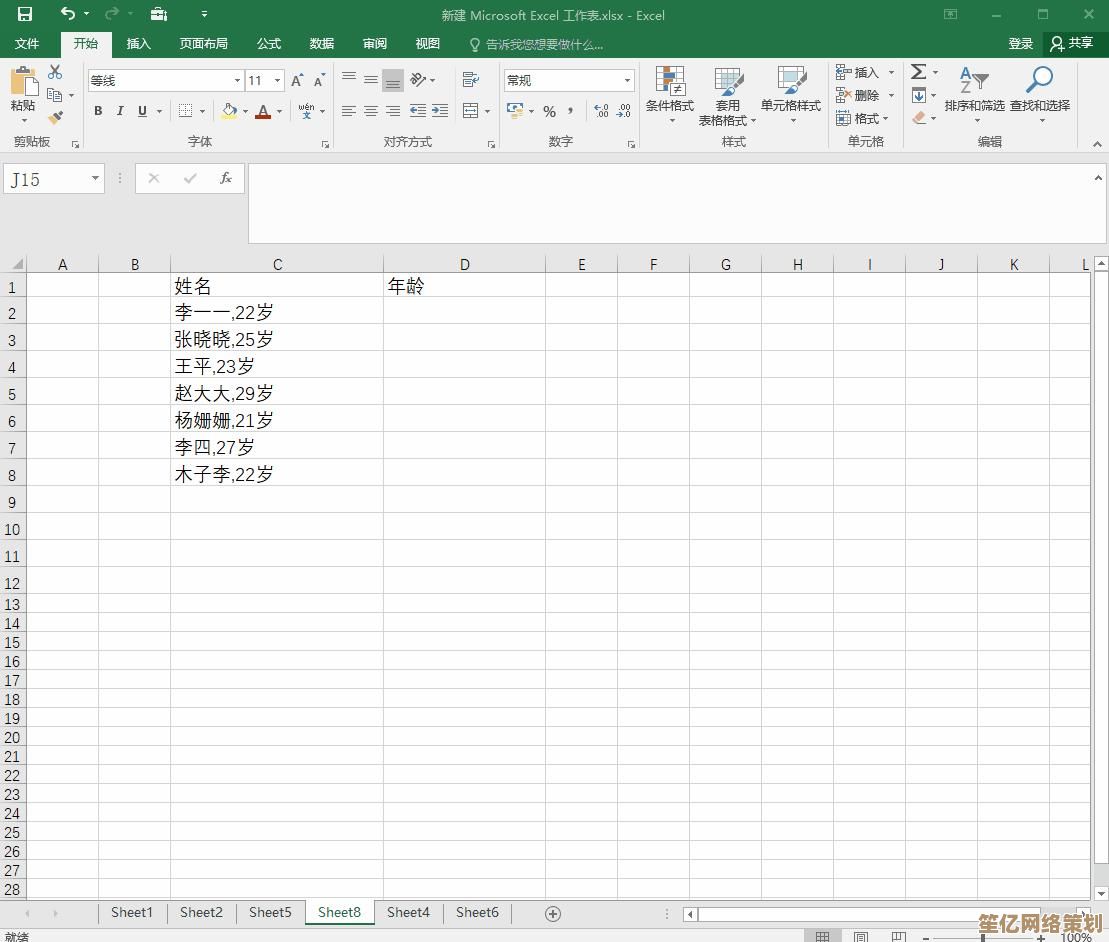Click the Find and Select magnifier

[1039, 90]
